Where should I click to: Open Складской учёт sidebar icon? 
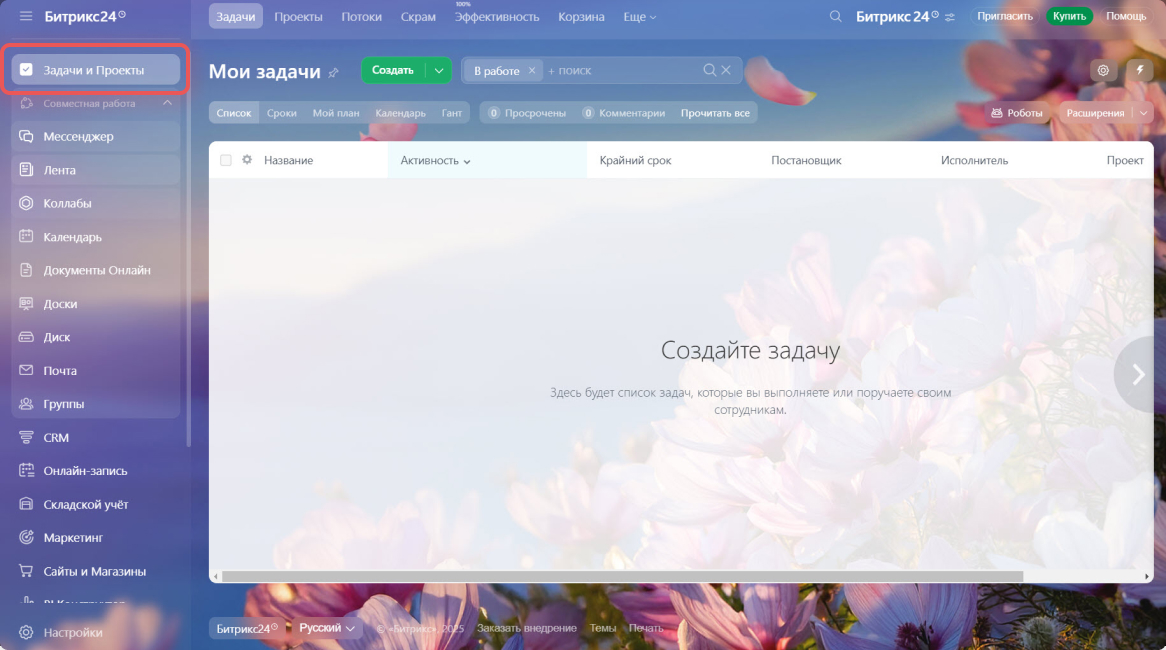[26, 504]
